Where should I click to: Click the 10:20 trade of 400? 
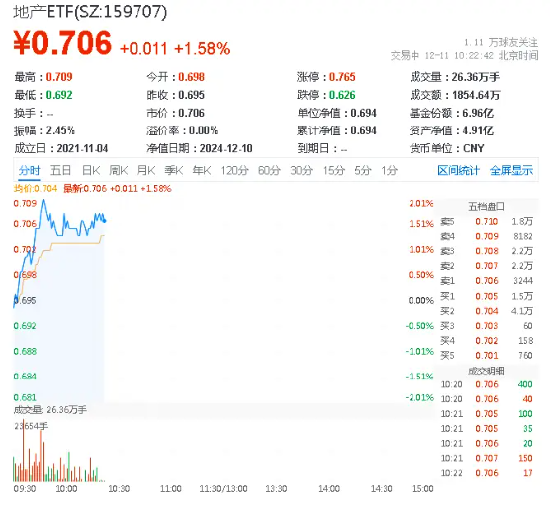click(x=487, y=384)
